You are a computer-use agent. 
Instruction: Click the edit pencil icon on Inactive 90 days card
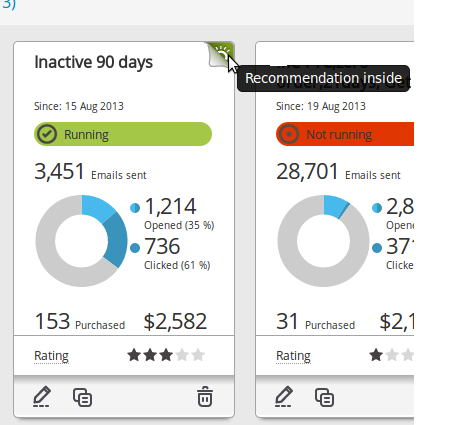point(42,397)
